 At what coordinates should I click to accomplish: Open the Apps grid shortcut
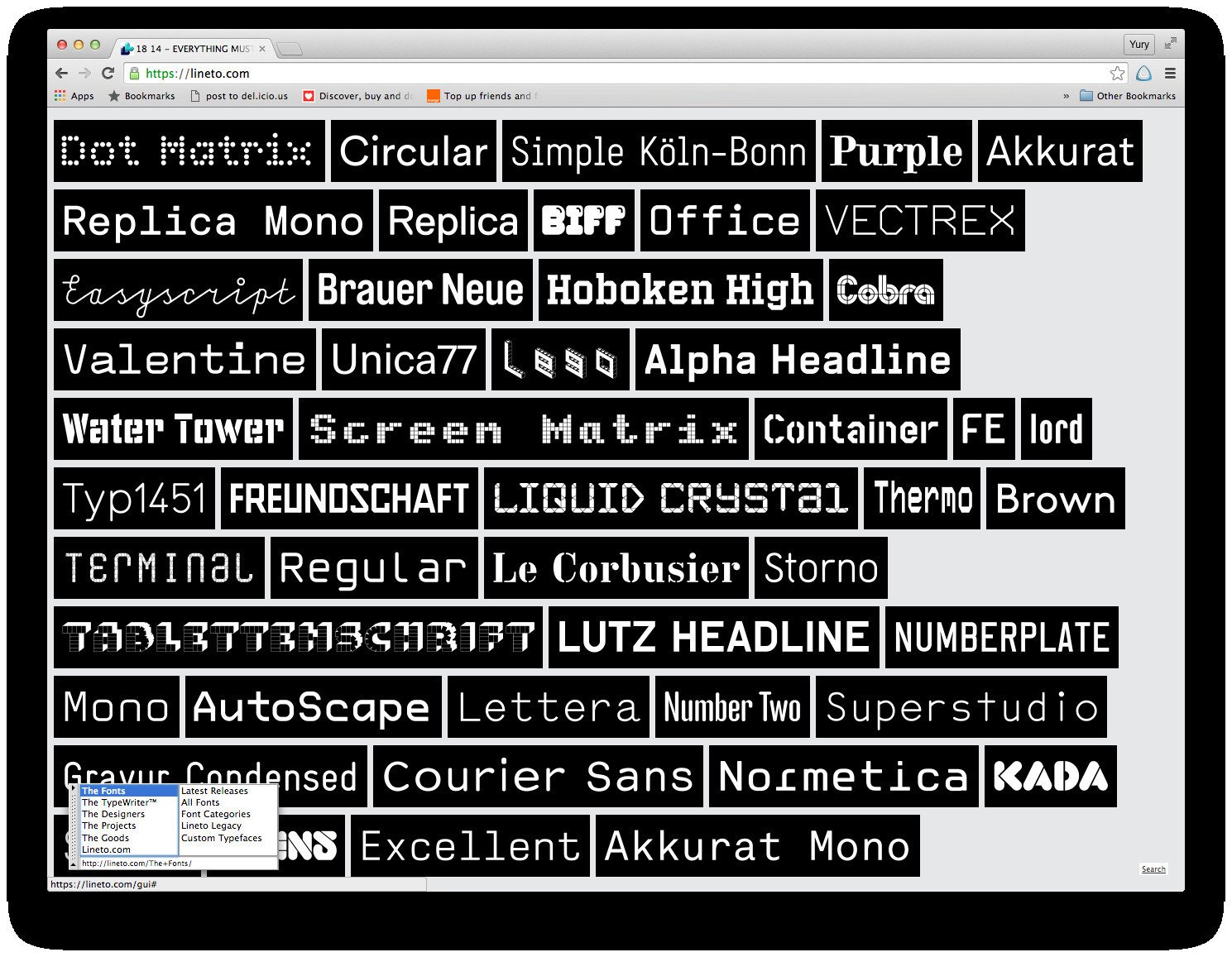point(74,96)
